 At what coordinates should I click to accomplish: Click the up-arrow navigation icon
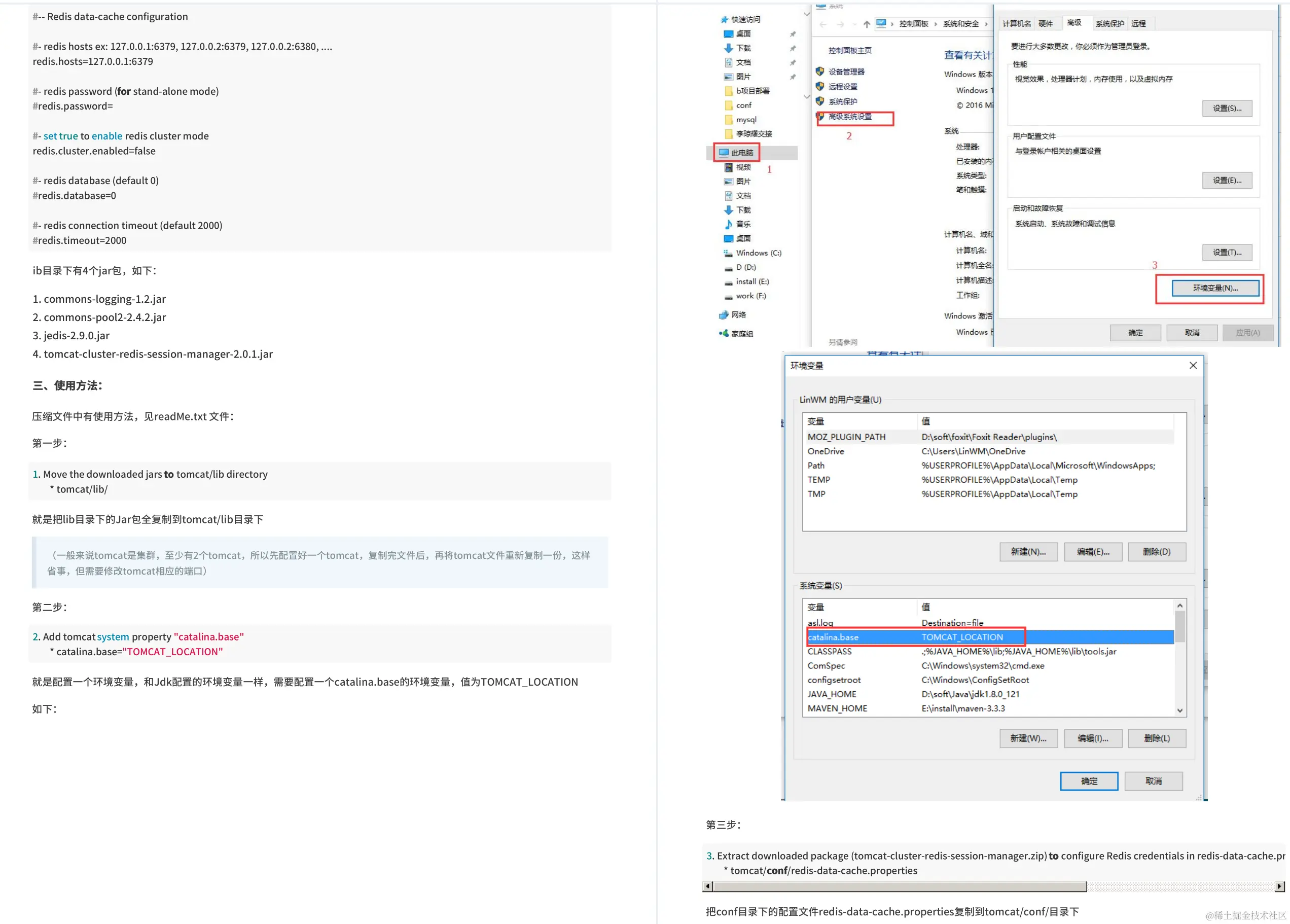click(x=866, y=24)
